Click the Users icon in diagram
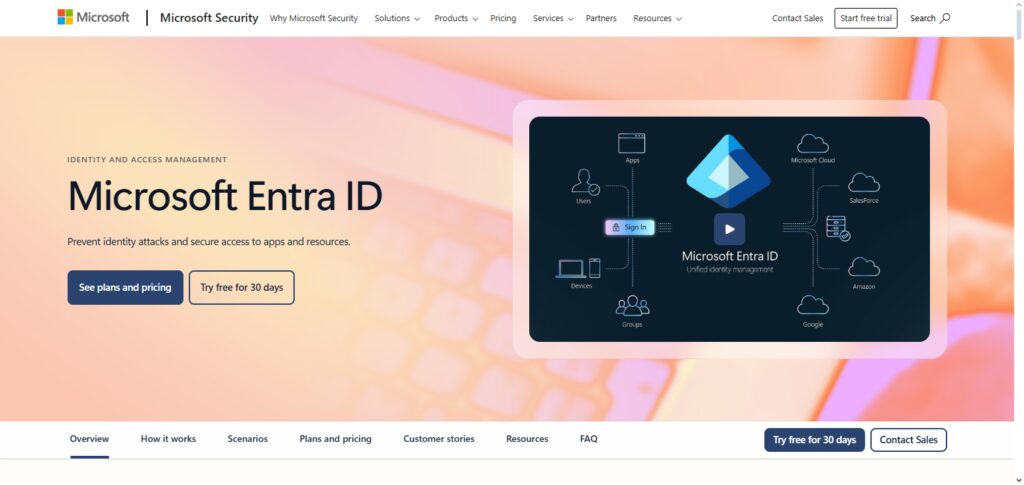The width and height of the screenshot is (1024, 485). pos(584,182)
